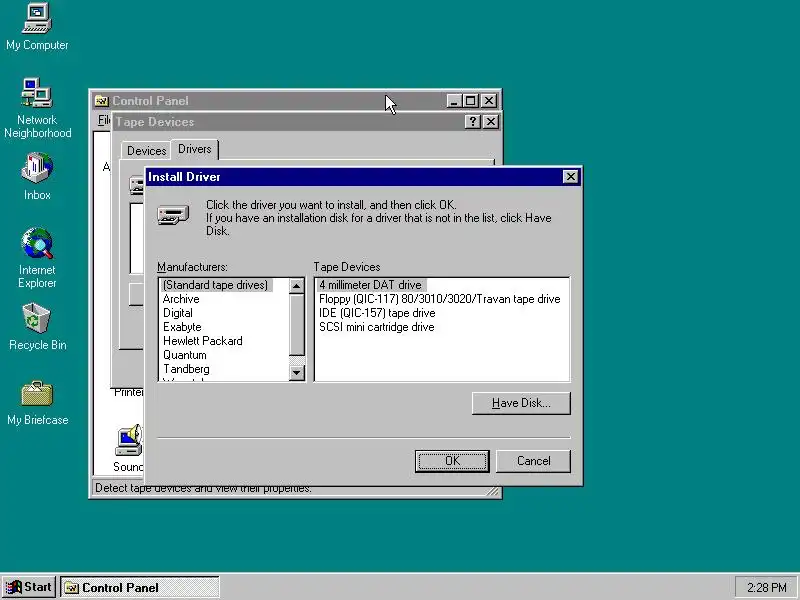This screenshot has height=600, width=800.
Task: Switch to the Devices tab
Action: click(x=146, y=151)
